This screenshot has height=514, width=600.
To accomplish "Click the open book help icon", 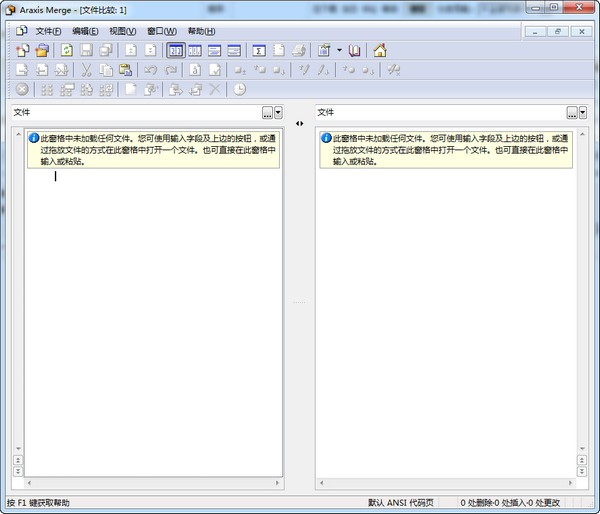I will [x=354, y=51].
